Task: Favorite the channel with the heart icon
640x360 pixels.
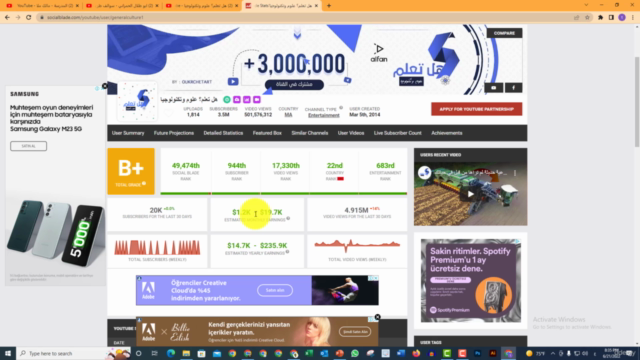Action: click(x=168, y=113)
